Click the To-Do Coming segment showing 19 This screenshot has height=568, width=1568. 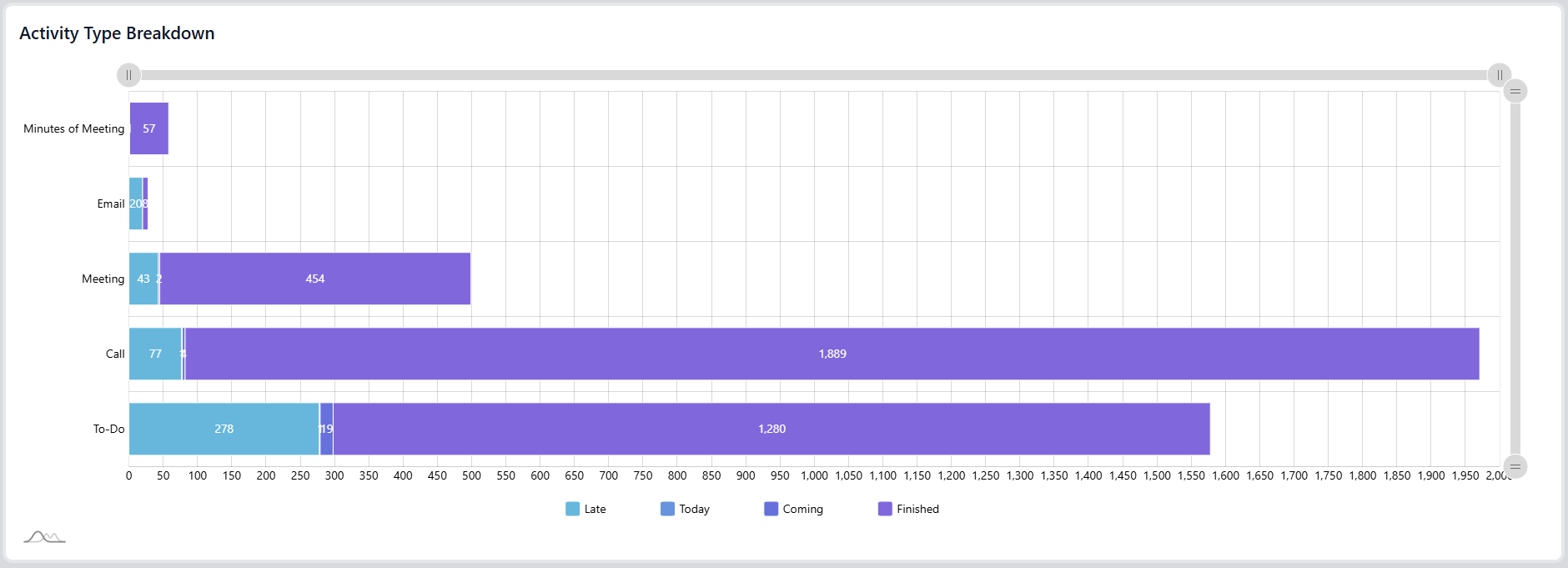pyautogui.click(x=327, y=429)
